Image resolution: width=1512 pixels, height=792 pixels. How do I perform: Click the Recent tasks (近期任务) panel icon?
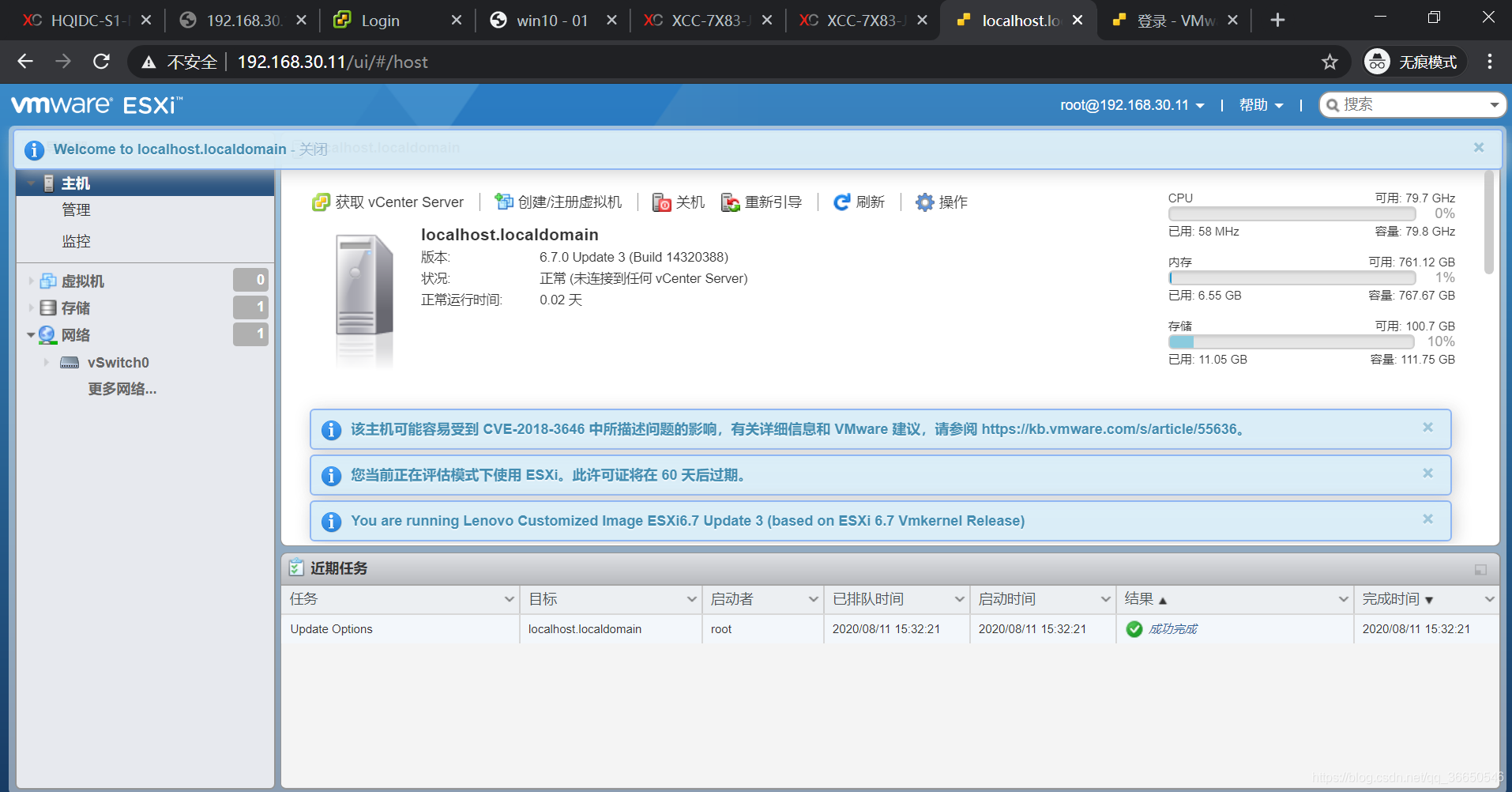pyautogui.click(x=296, y=568)
